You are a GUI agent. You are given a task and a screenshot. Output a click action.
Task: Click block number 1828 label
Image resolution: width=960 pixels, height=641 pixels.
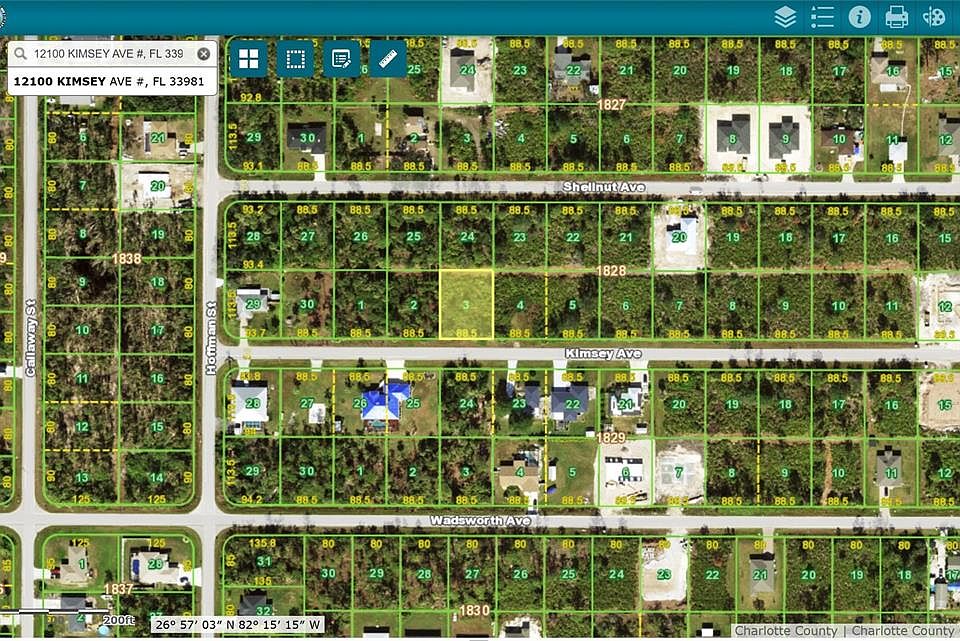click(611, 271)
